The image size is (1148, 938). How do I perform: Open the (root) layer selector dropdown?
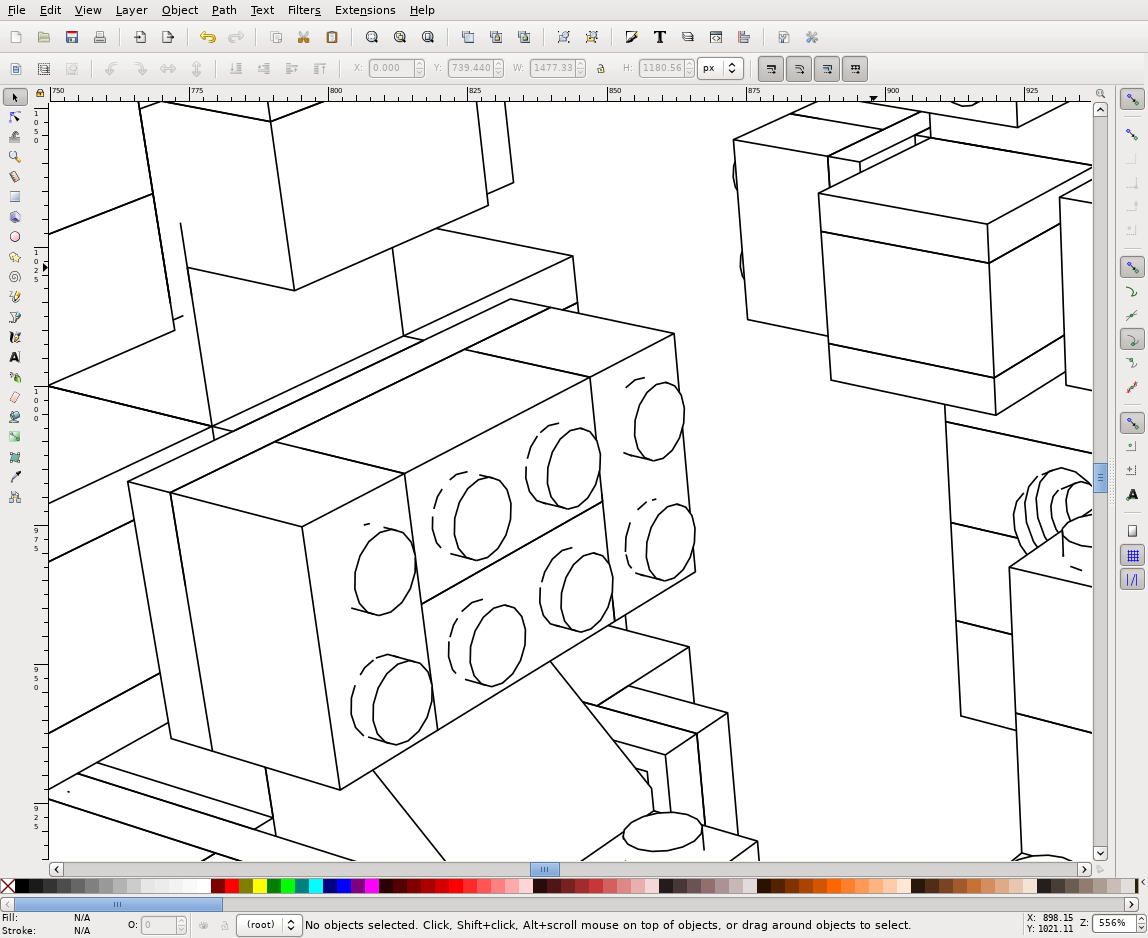pos(269,925)
